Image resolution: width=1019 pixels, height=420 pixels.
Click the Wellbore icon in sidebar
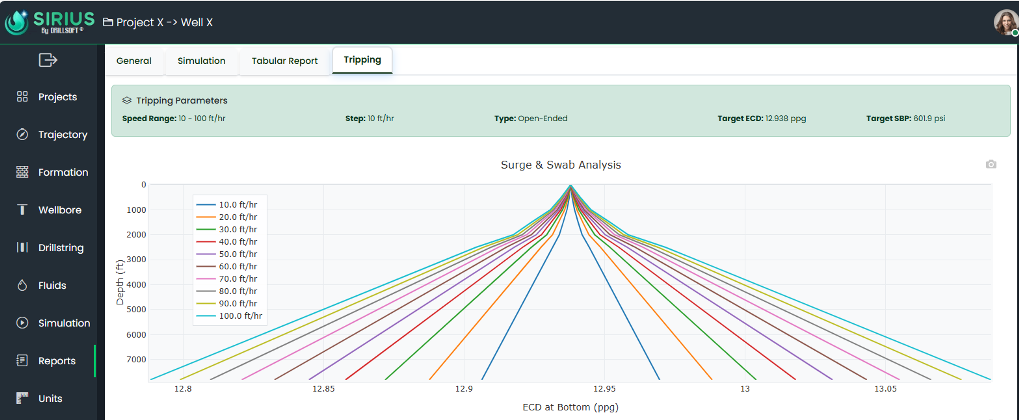click(22, 210)
